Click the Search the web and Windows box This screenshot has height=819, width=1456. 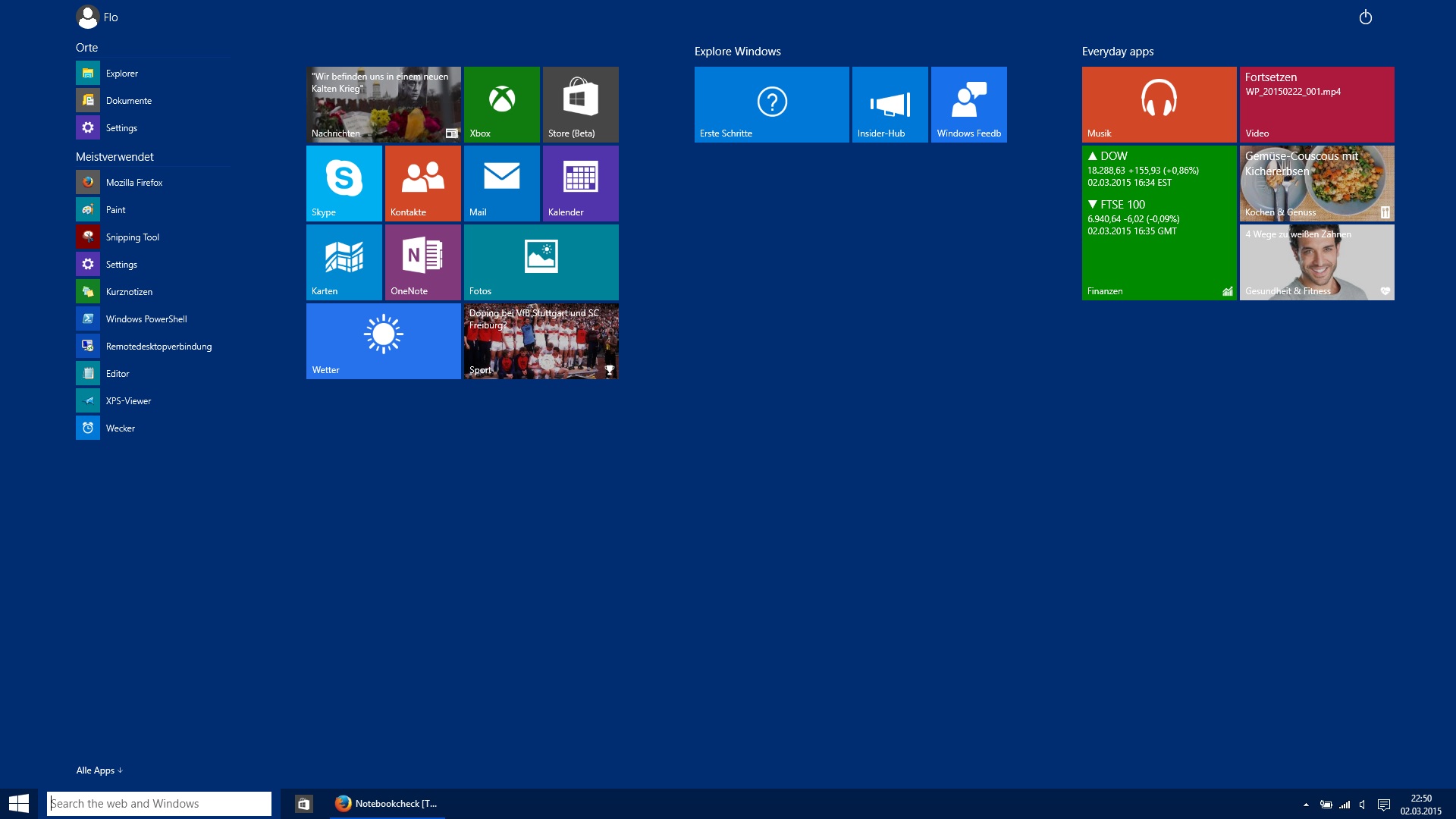click(159, 804)
